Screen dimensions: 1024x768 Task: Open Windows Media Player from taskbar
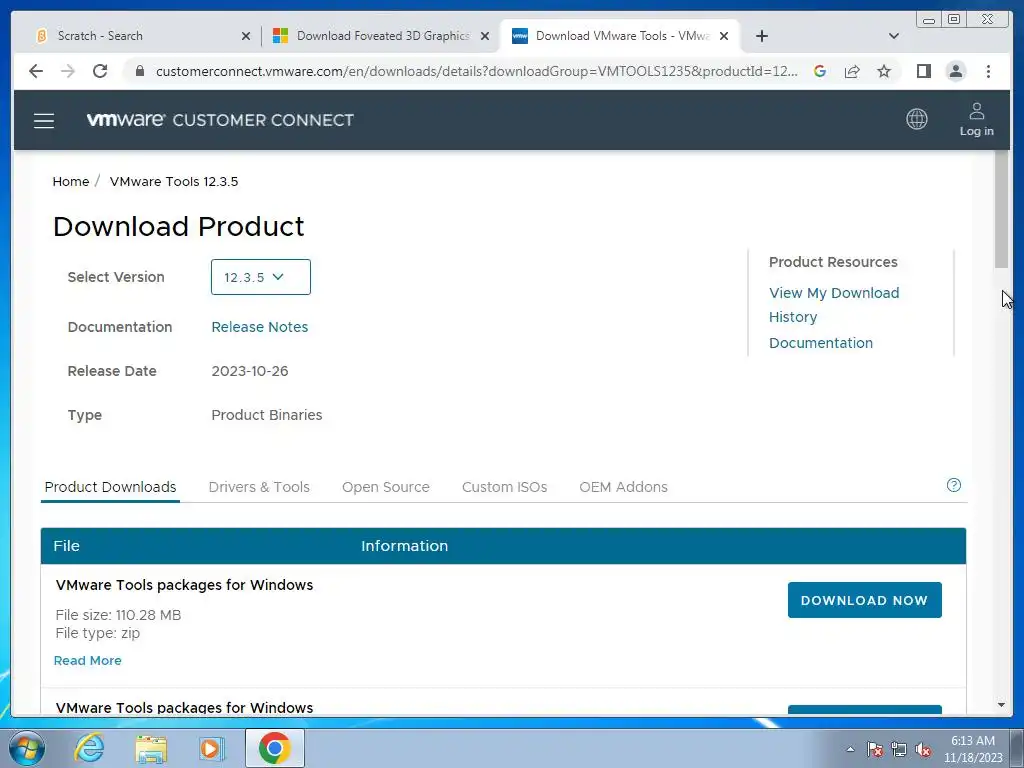211,748
